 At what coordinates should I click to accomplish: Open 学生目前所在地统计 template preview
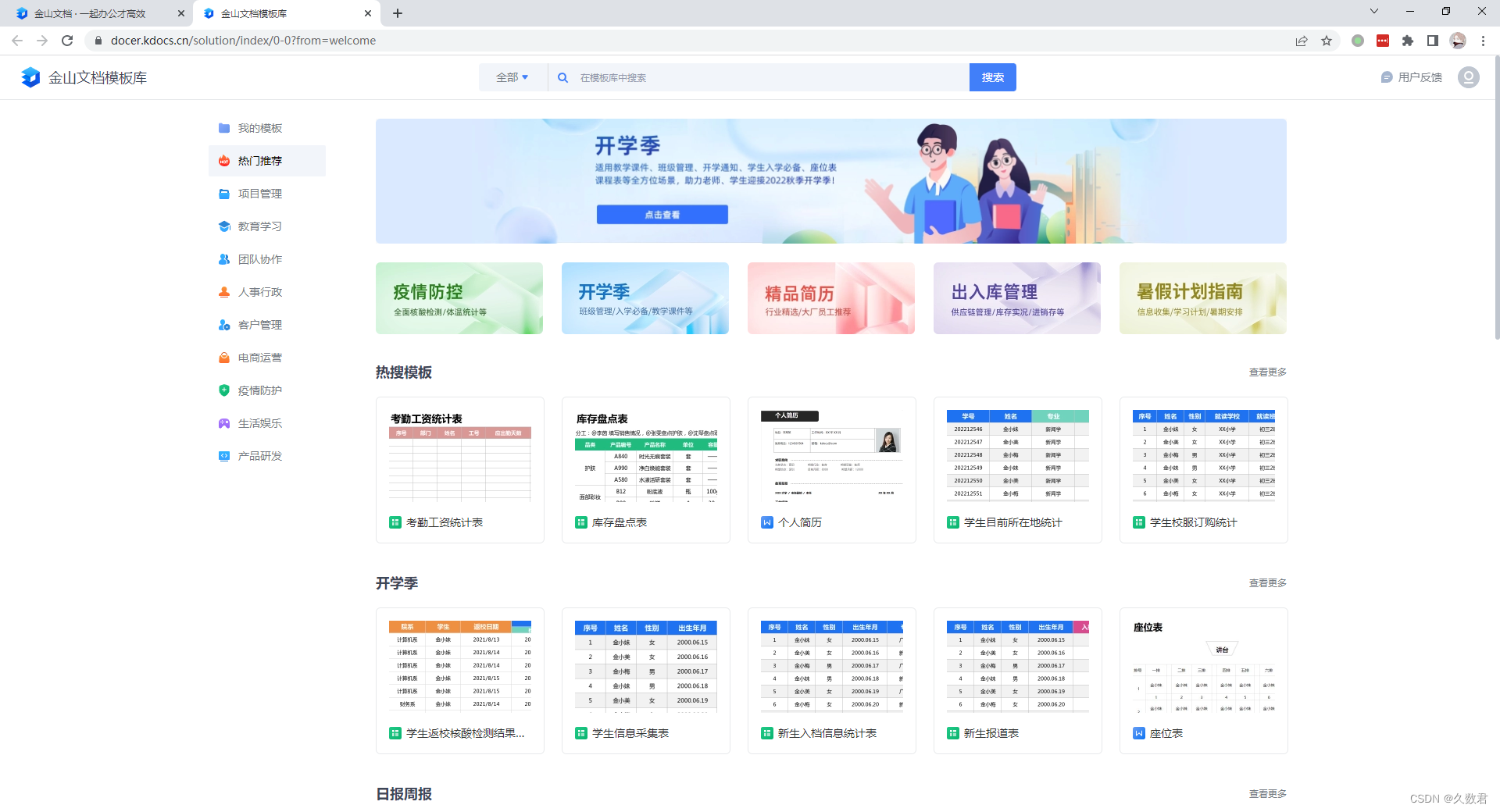1018,454
